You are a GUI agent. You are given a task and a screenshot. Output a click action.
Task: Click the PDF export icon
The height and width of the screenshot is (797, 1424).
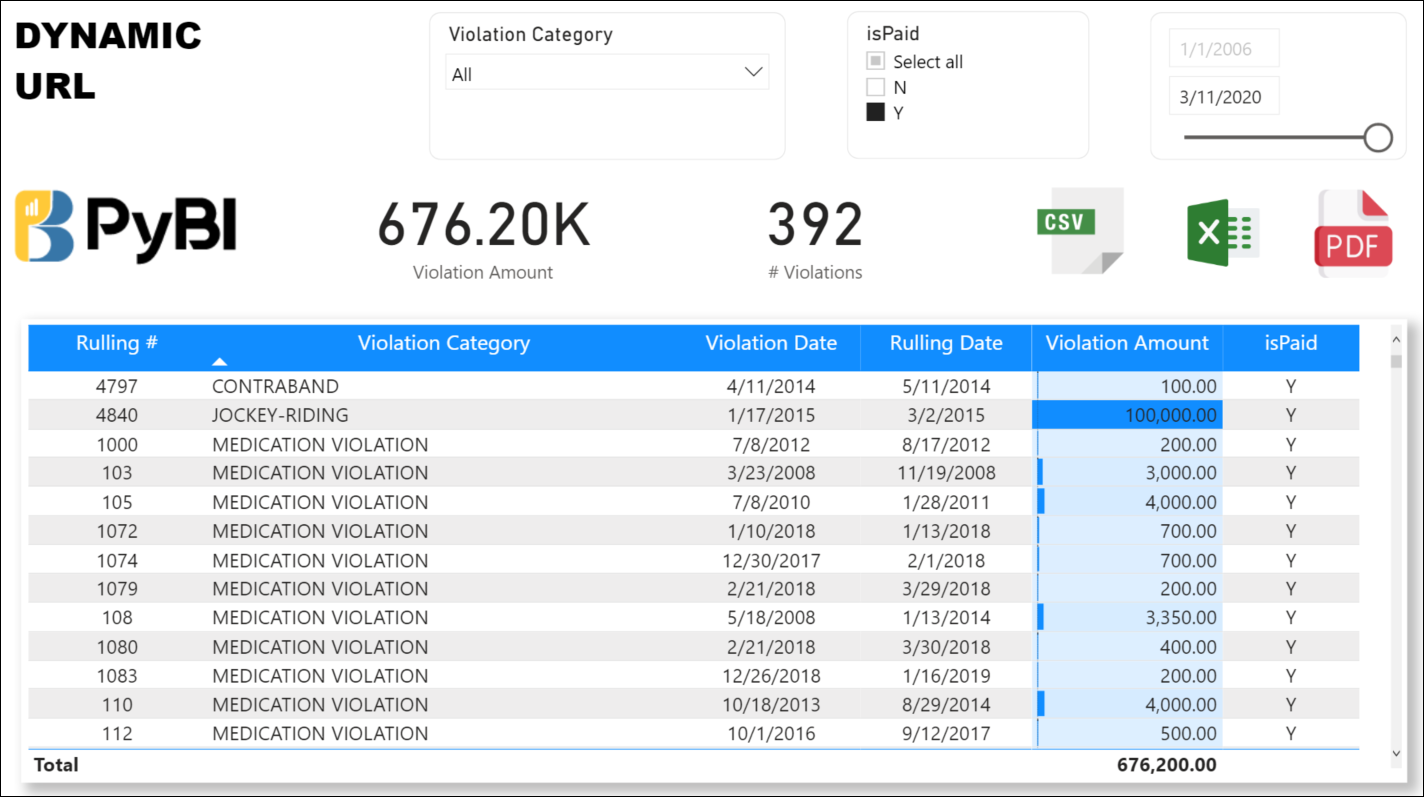click(1353, 233)
